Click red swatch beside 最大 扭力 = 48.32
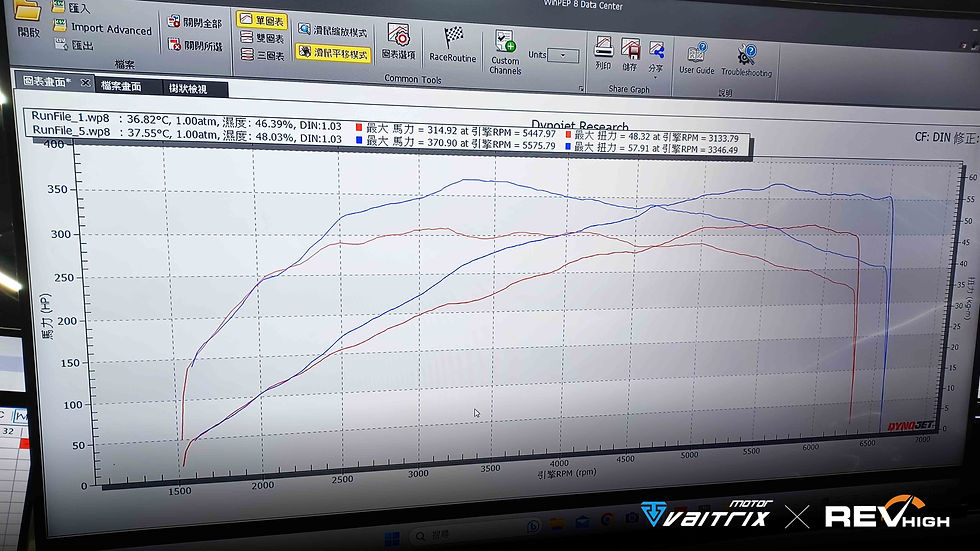Screen dimensions: 980x551 pyautogui.click(x=568, y=134)
